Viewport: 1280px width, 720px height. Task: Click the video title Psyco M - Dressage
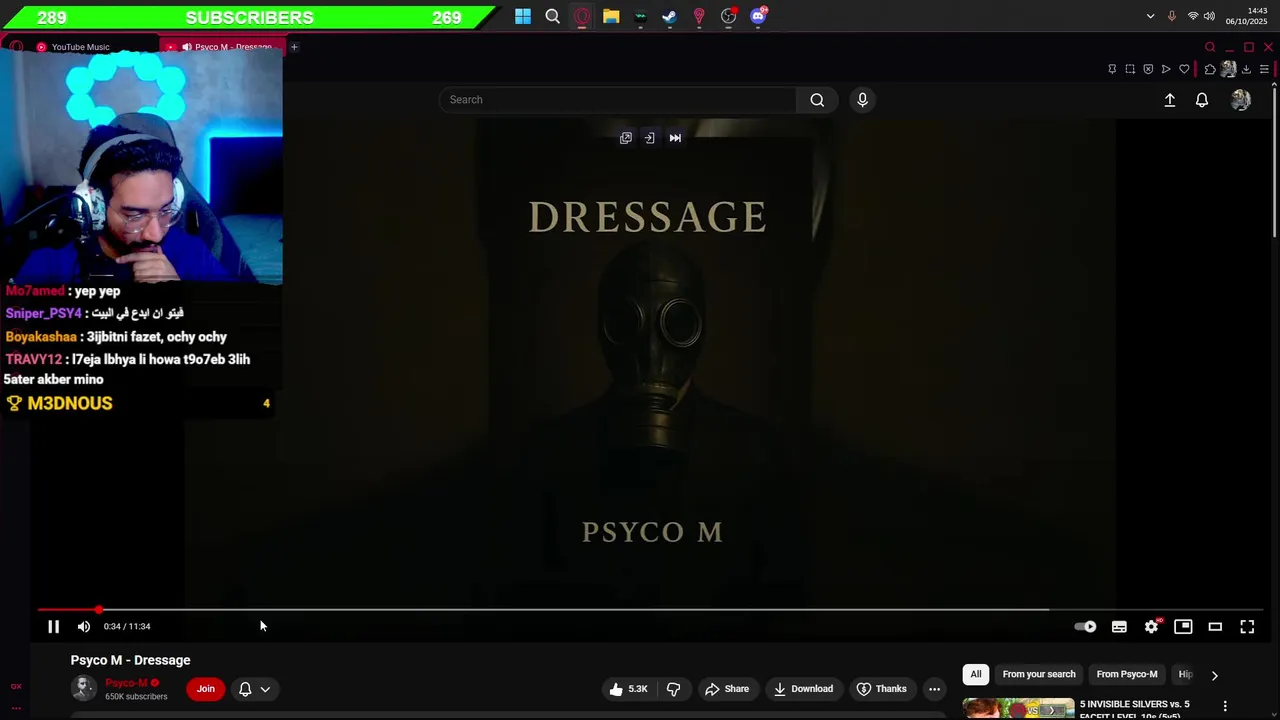pyautogui.click(x=130, y=660)
